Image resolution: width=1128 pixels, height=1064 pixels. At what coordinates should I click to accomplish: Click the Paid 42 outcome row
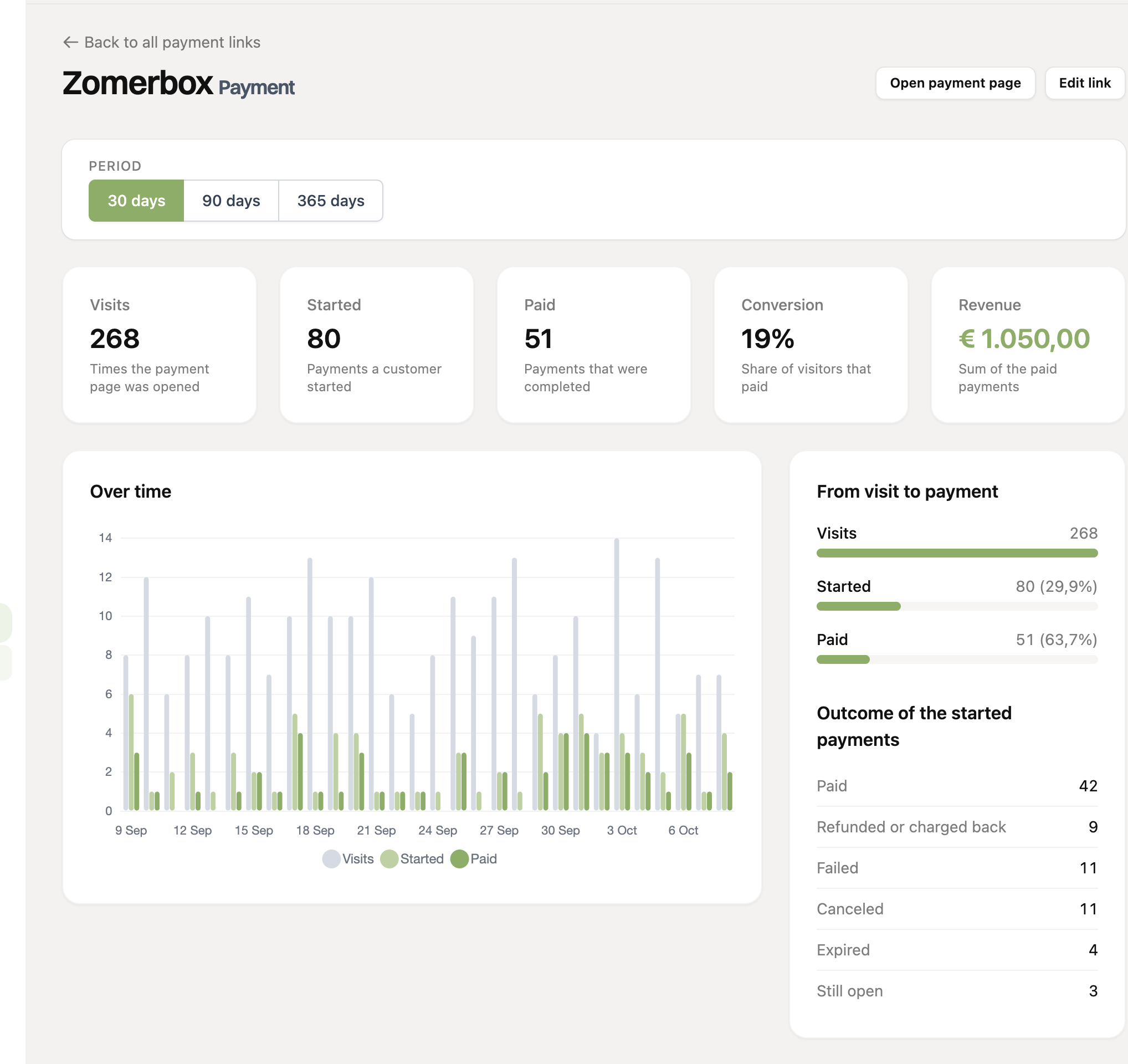coord(957,786)
